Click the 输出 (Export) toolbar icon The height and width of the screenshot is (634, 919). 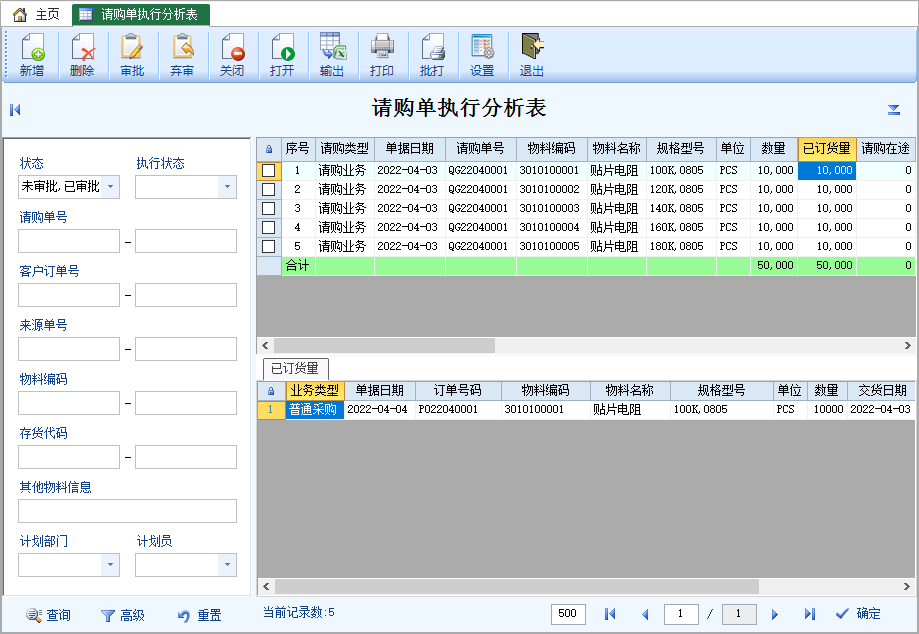pyautogui.click(x=332, y=55)
